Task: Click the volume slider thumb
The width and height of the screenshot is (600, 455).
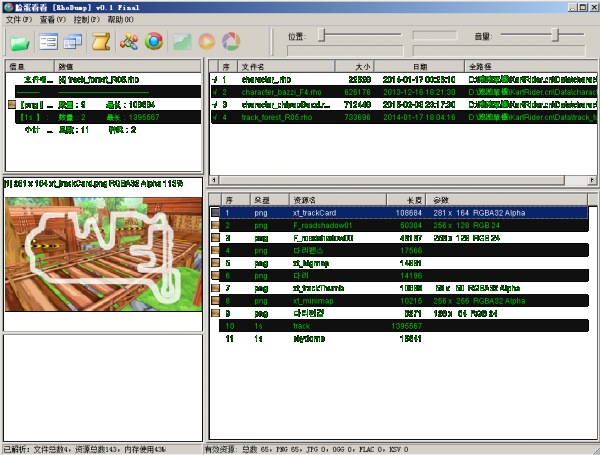Action: [x=555, y=35]
